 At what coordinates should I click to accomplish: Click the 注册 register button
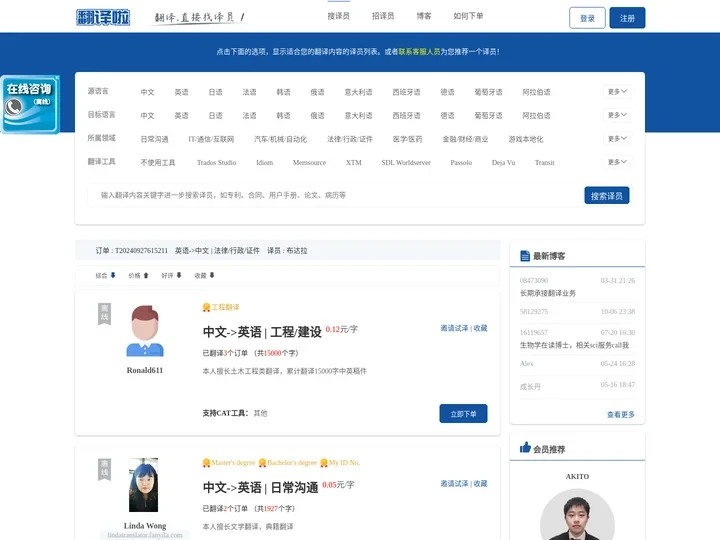tap(627, 18)
